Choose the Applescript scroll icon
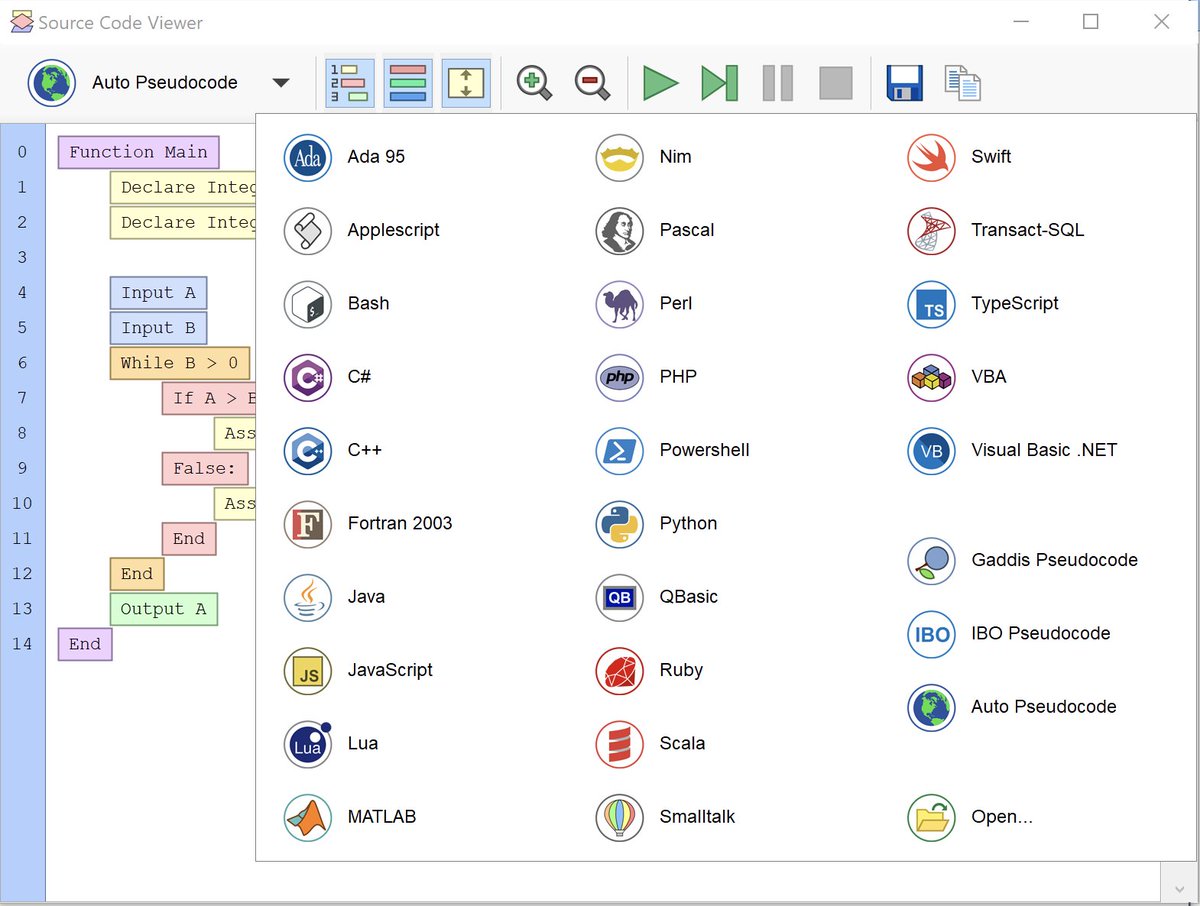 click(307, 230)
